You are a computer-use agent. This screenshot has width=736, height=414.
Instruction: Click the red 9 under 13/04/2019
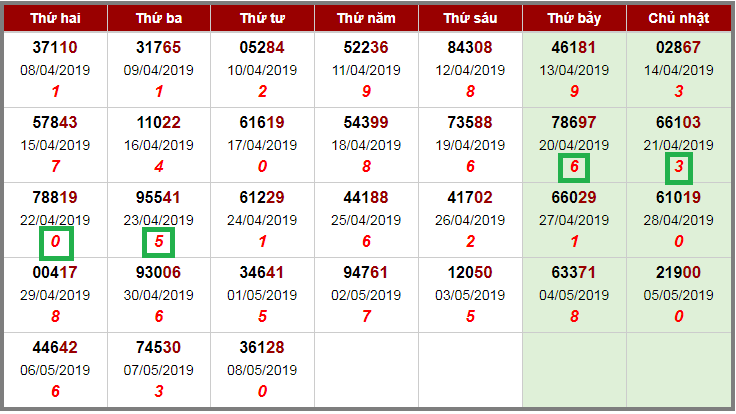coord(574,92)
